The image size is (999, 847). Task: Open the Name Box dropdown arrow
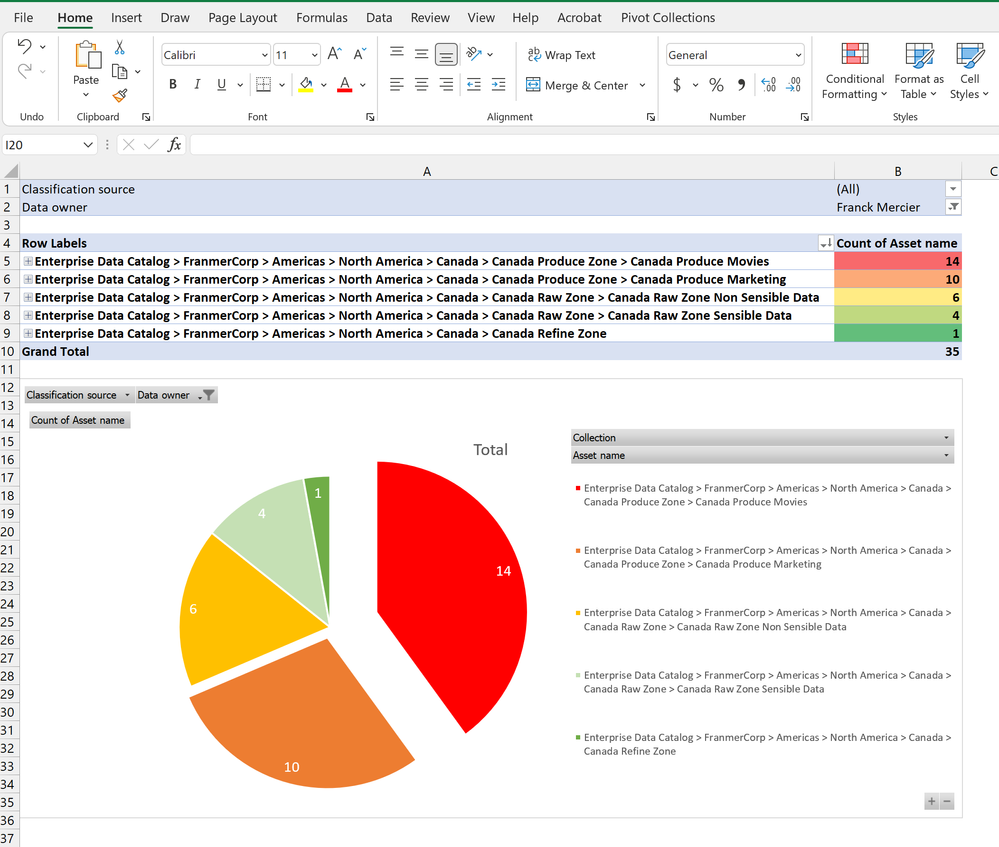[x=88, y=145]
